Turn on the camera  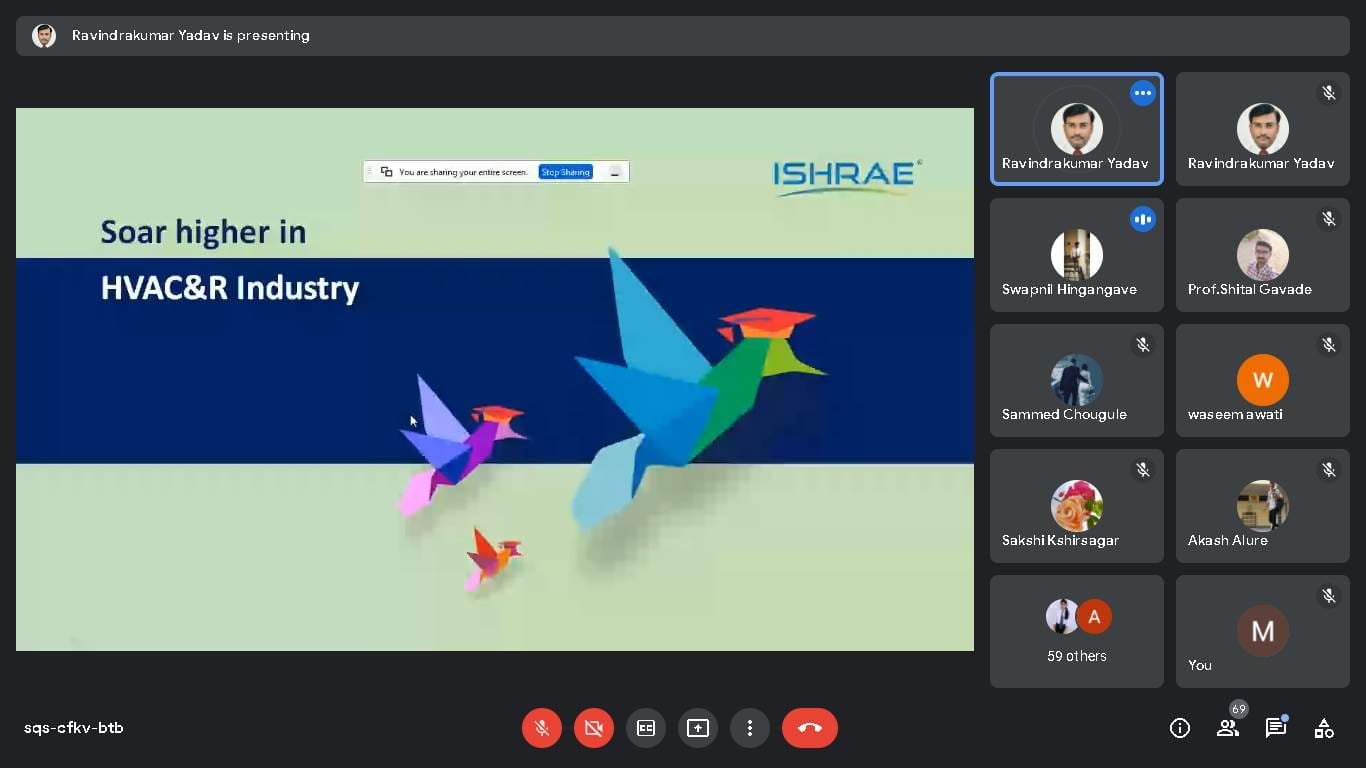593,728
